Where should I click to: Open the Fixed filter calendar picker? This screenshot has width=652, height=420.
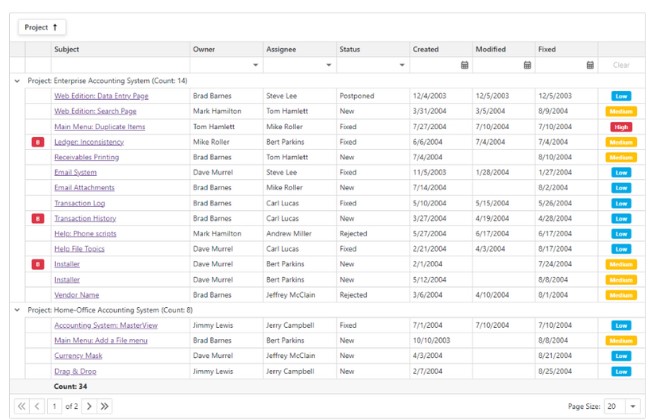590,64
